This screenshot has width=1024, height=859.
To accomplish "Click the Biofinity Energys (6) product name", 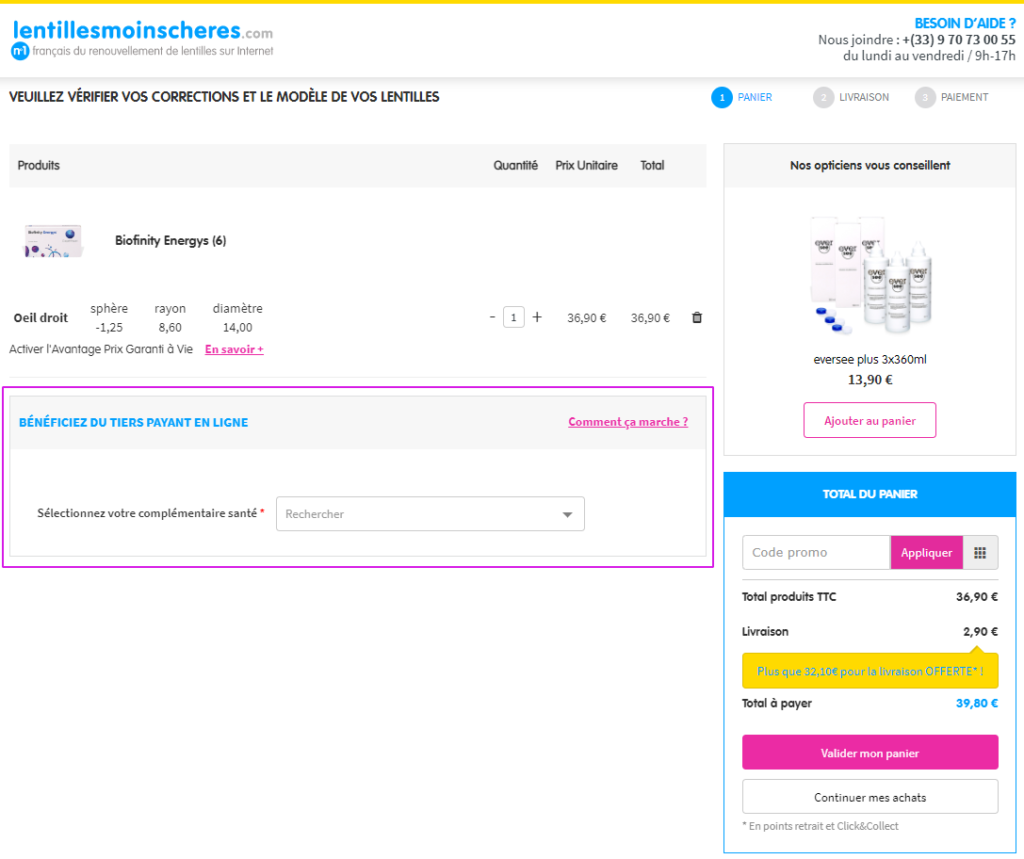I will [x=170, y=240].
